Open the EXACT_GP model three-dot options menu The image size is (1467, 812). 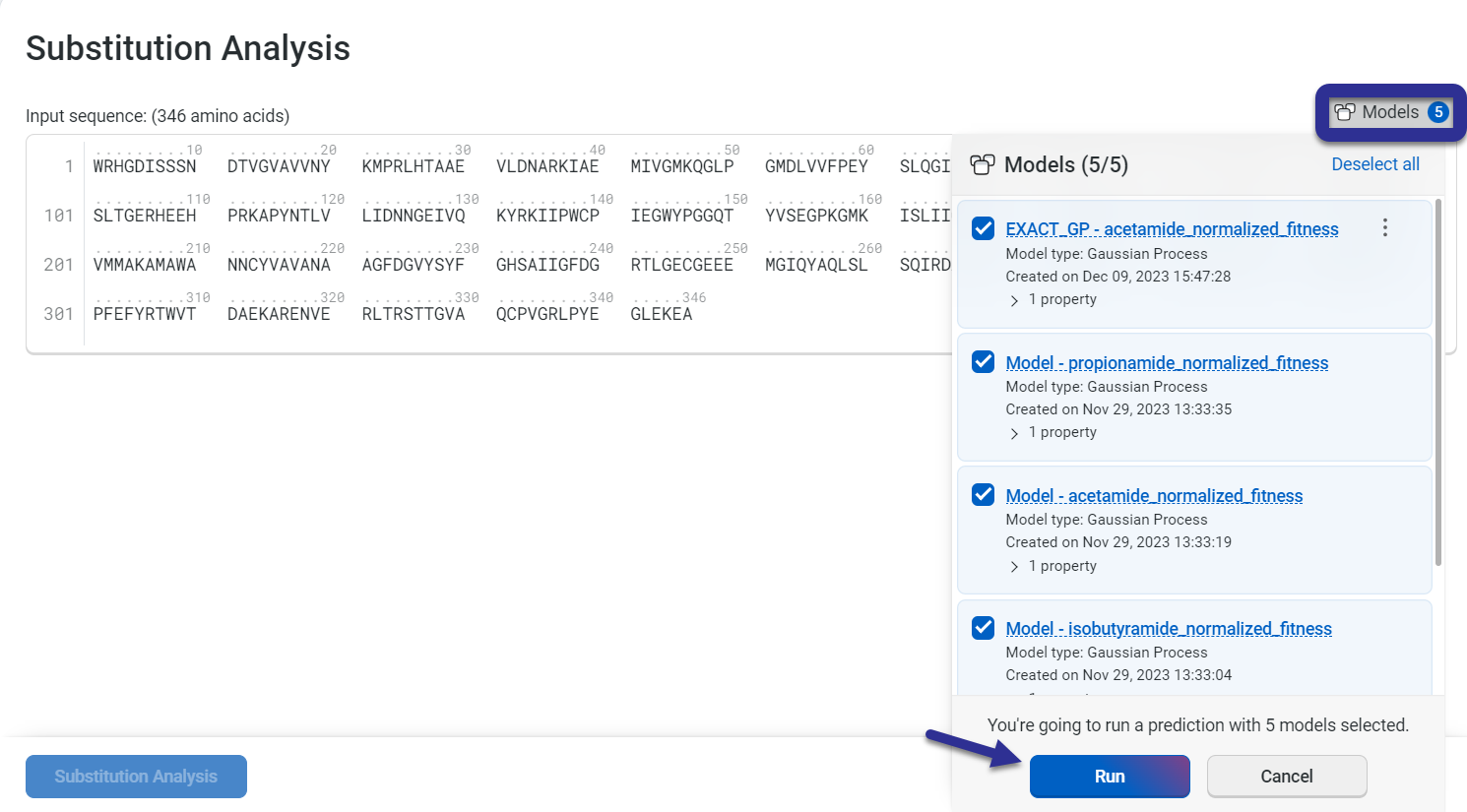click(x=1384, y=228)
